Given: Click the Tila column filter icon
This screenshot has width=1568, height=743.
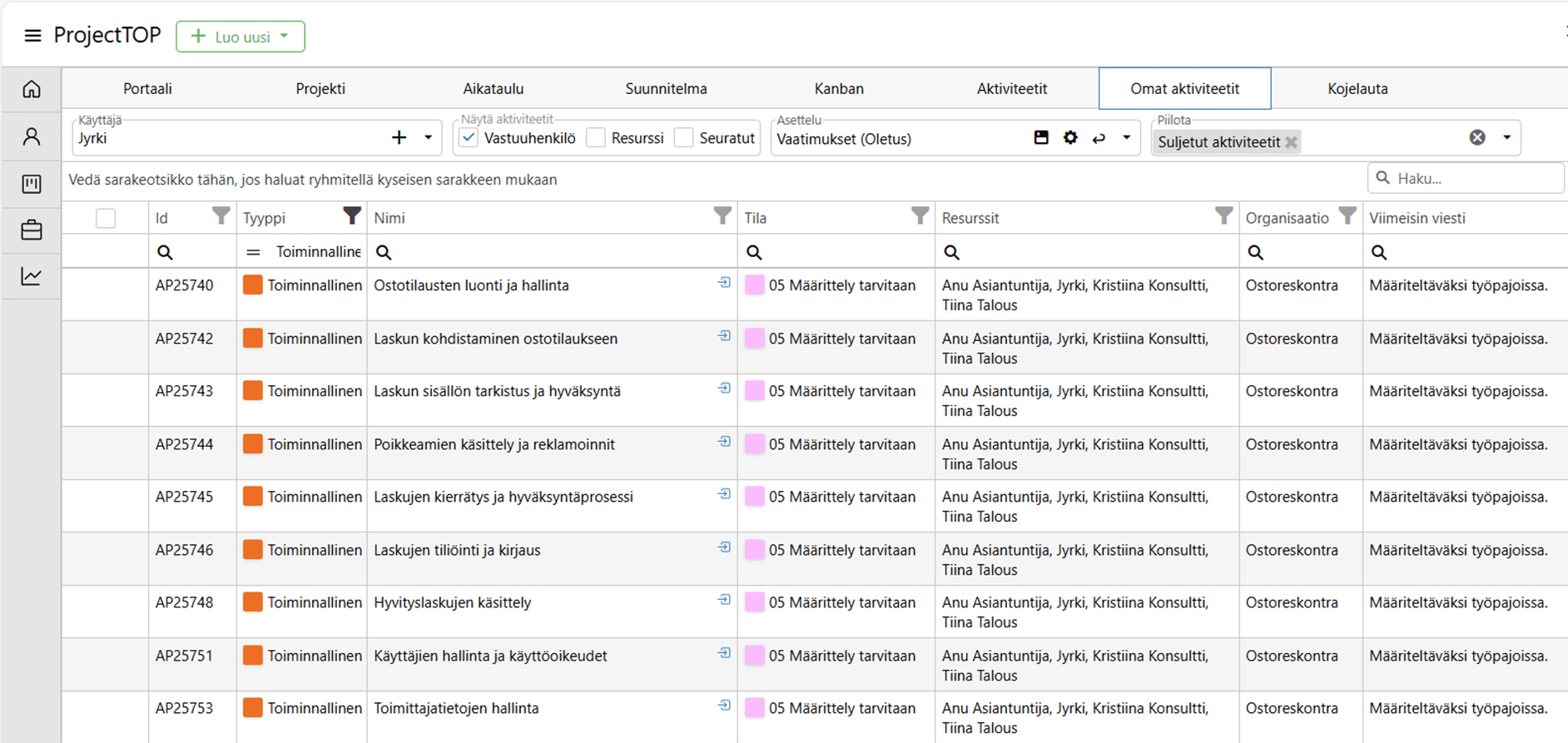Looking at the screenshot, I should click(x=920, y=216).
